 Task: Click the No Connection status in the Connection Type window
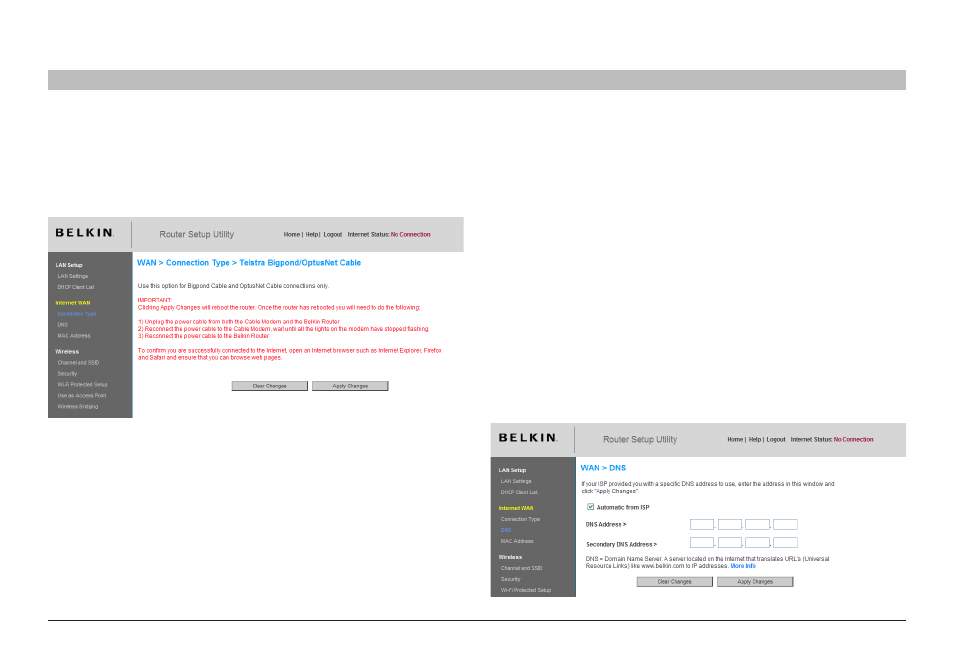coord(411,234)
